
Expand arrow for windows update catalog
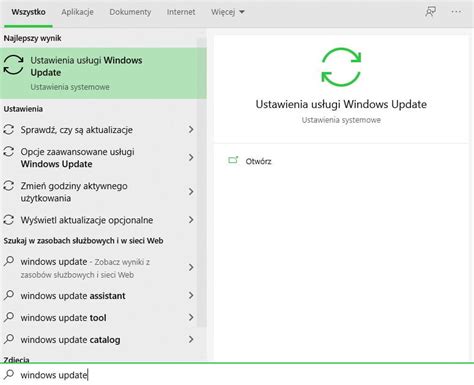click(191, 339)
